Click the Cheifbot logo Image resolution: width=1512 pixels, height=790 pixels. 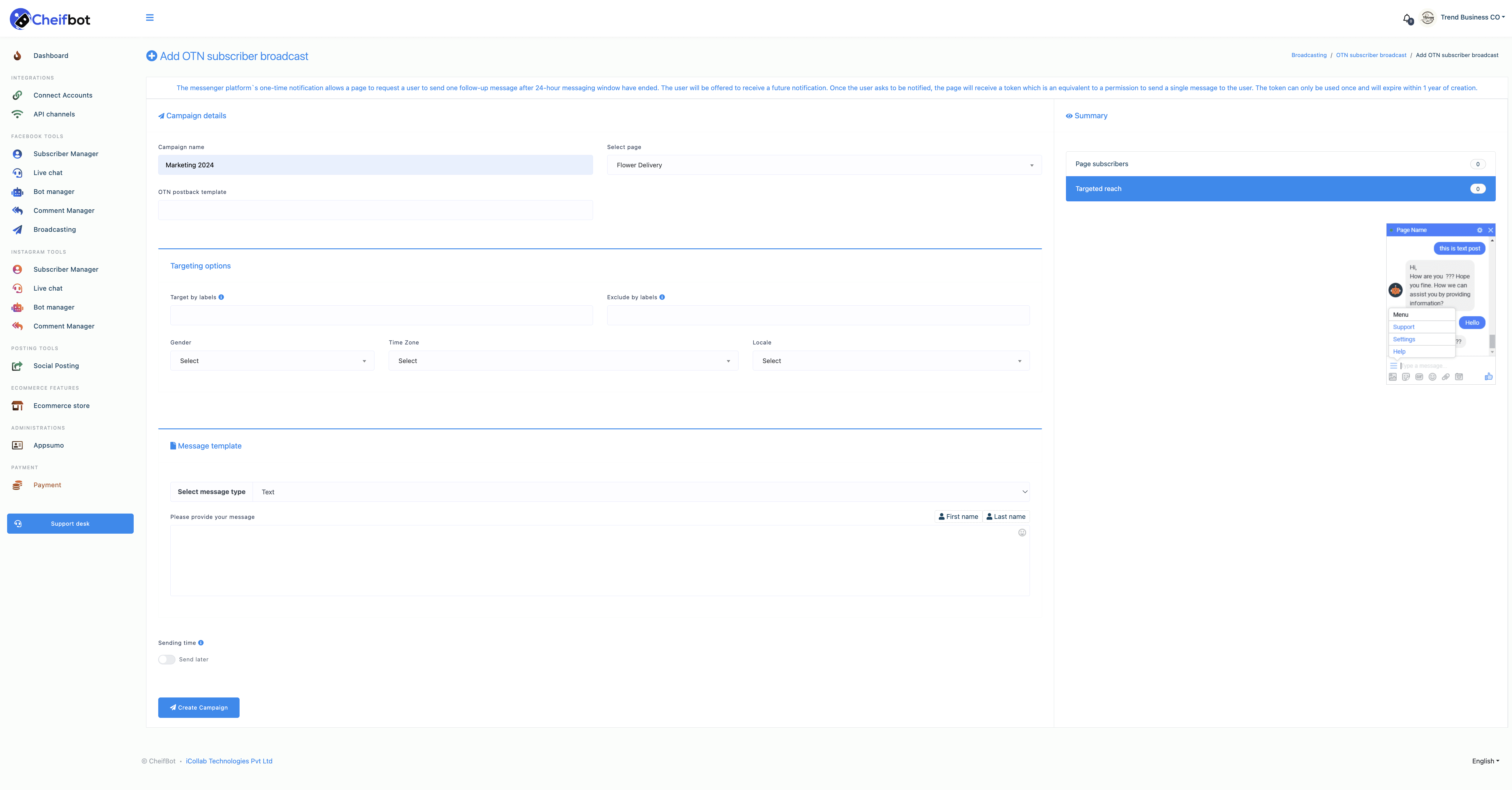50,19
